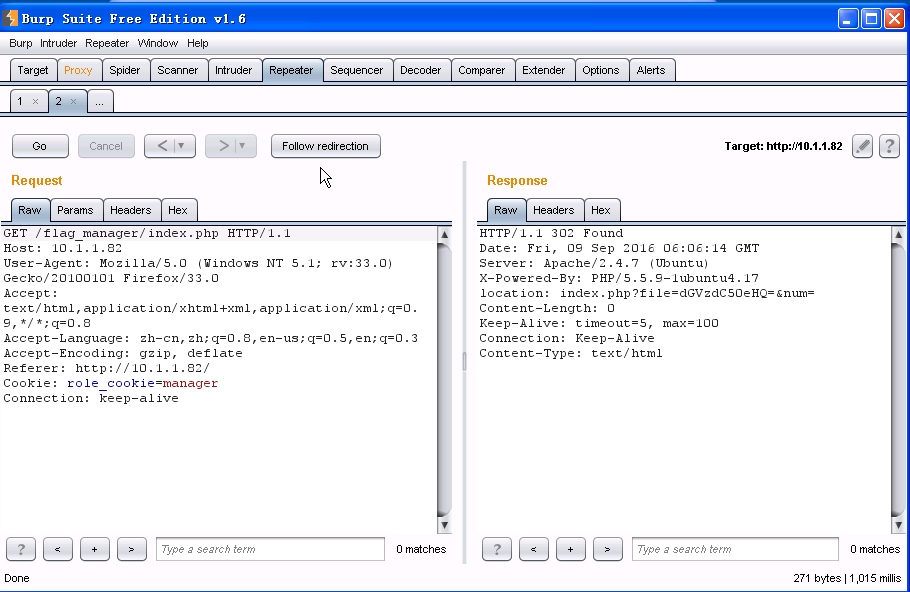This screenshot has height=592, width=910.
Task: Click the vertical pane splitter handle
Action: pos(464,361)
